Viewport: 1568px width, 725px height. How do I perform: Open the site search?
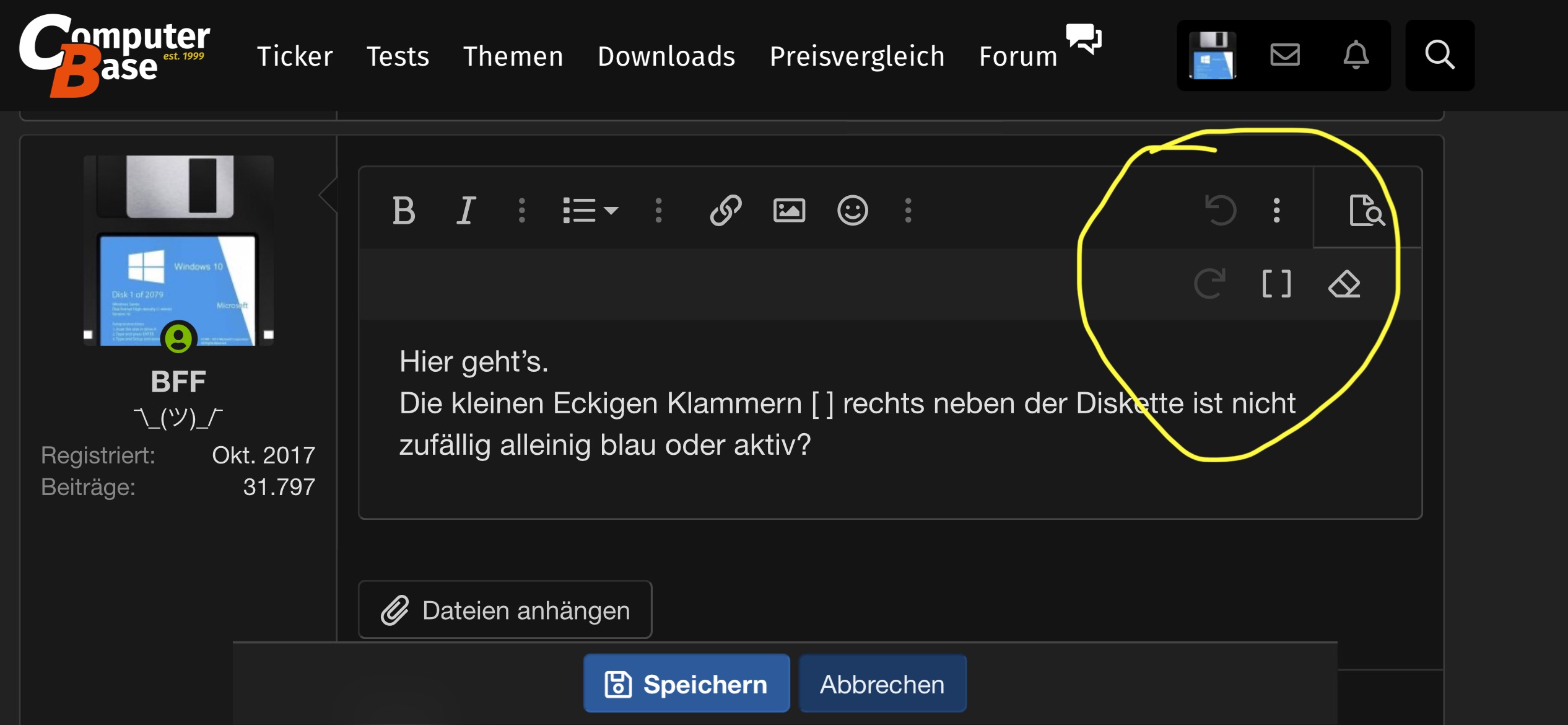(x=1439, y=56)
